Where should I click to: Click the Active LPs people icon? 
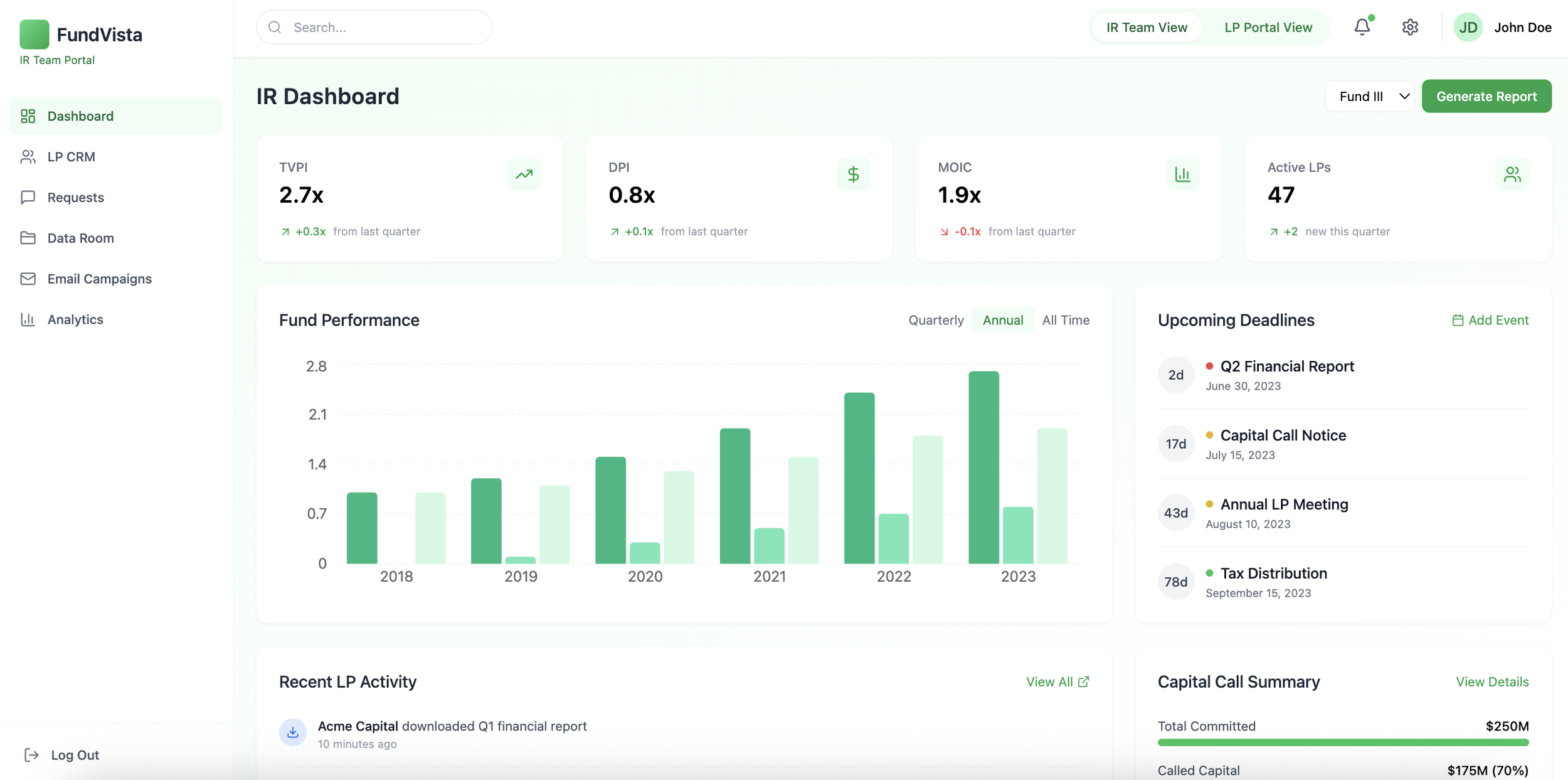(1512, 174)
